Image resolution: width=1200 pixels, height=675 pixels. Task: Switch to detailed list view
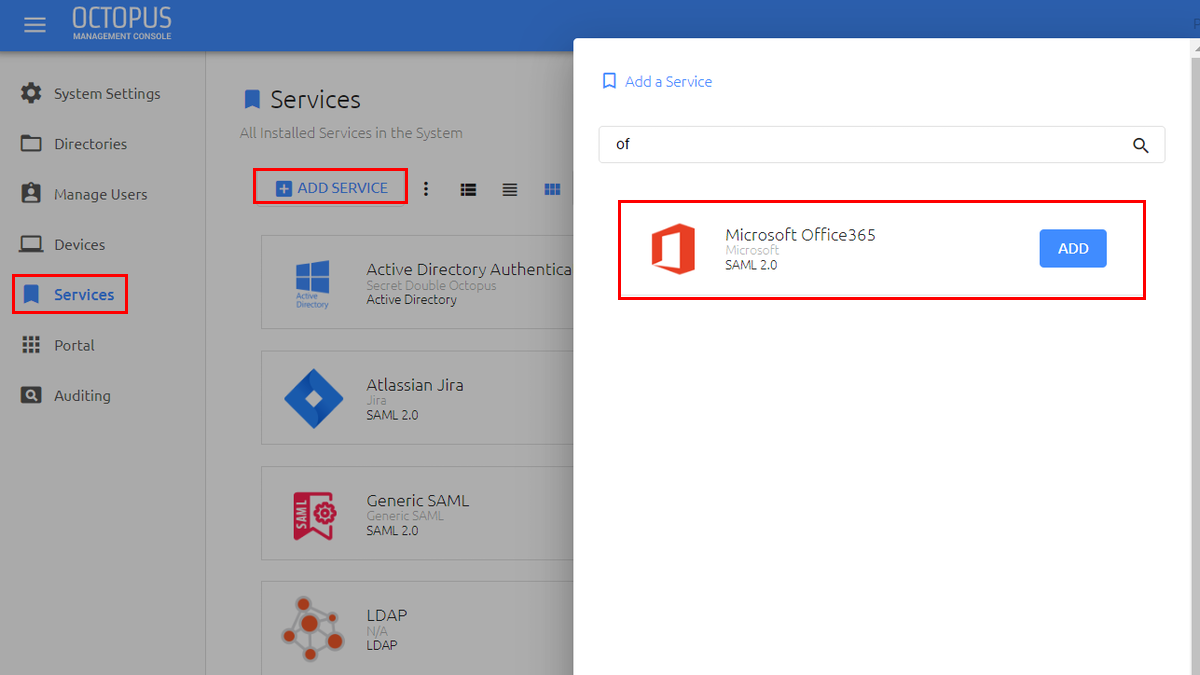pyautogui.click(x=468, y=189)
